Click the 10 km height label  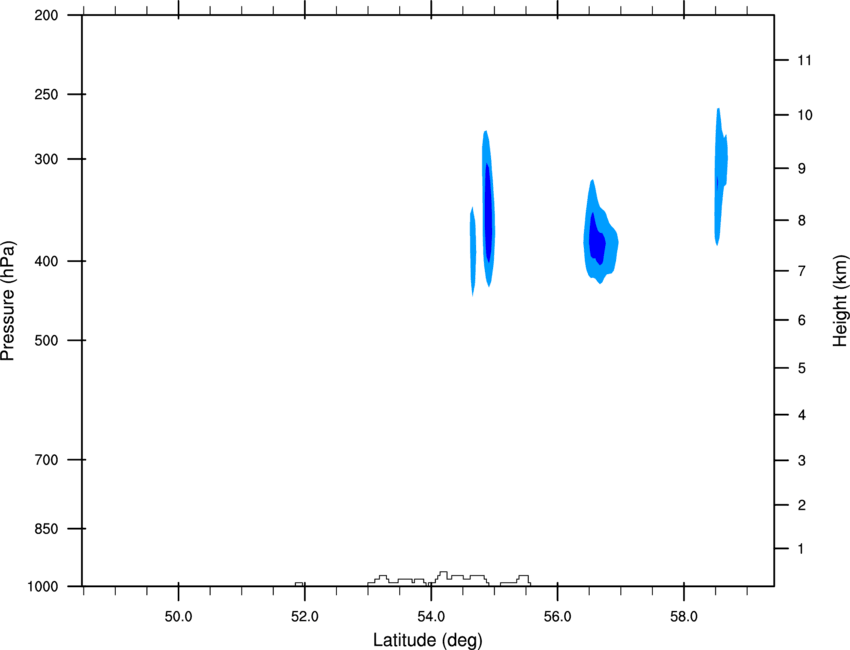click(805, 115)
